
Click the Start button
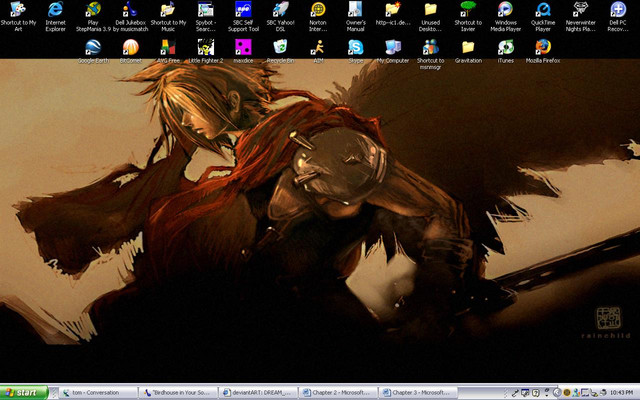pyautogui.click(x=24, y=393)
